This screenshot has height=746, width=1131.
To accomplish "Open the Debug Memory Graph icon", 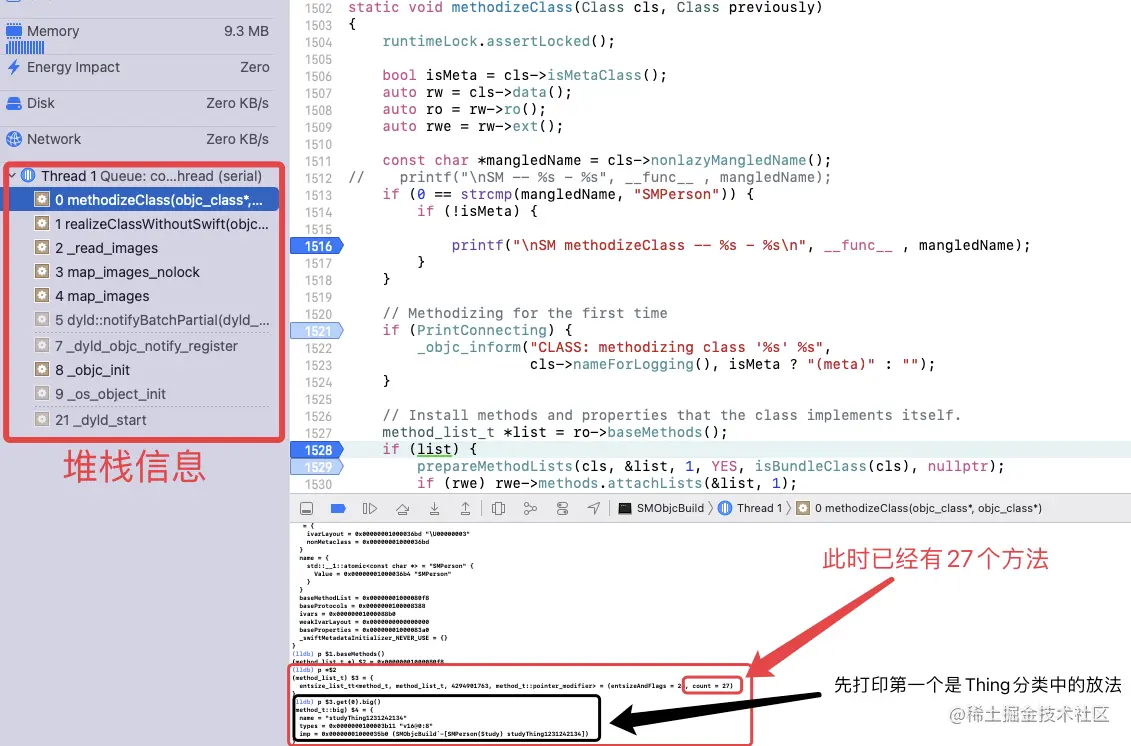I will 530,509.
